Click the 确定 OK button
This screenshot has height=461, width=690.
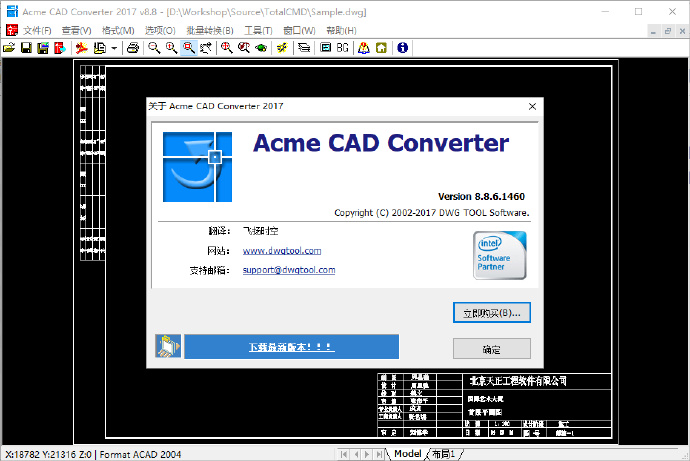point(492,349)
